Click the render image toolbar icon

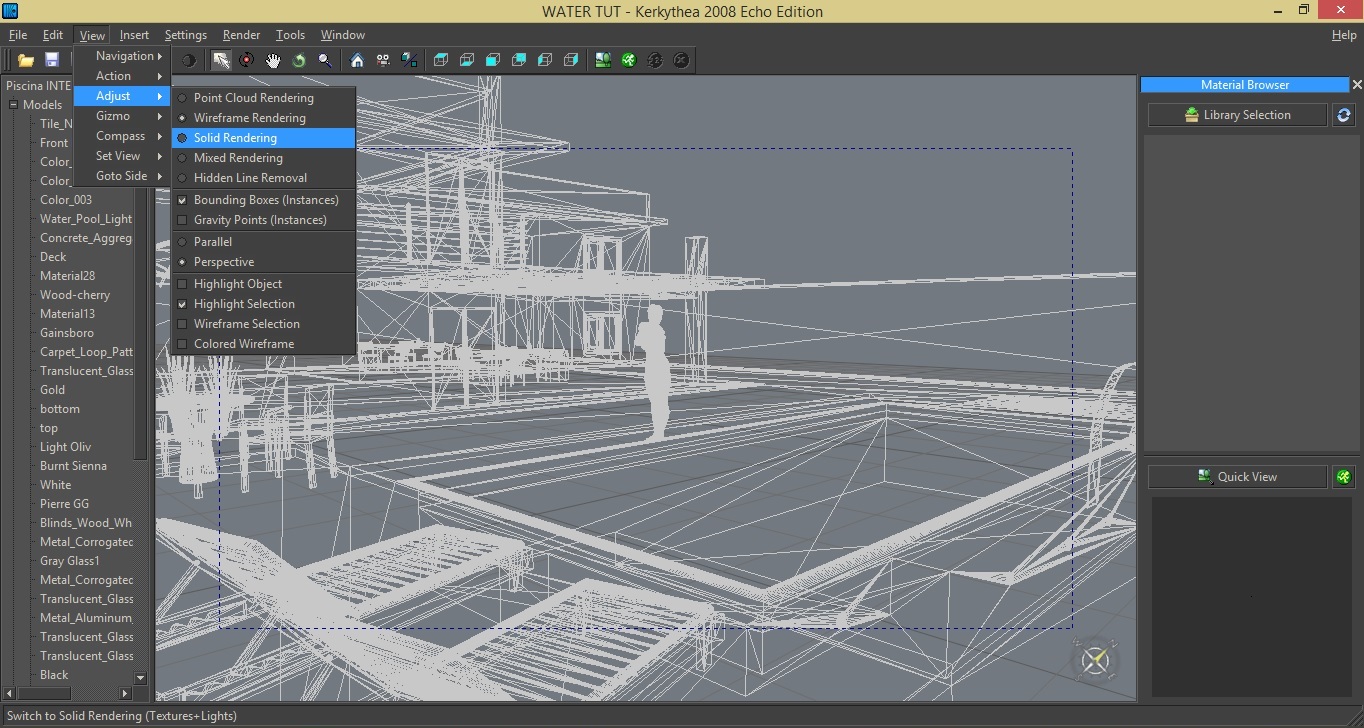602,60
